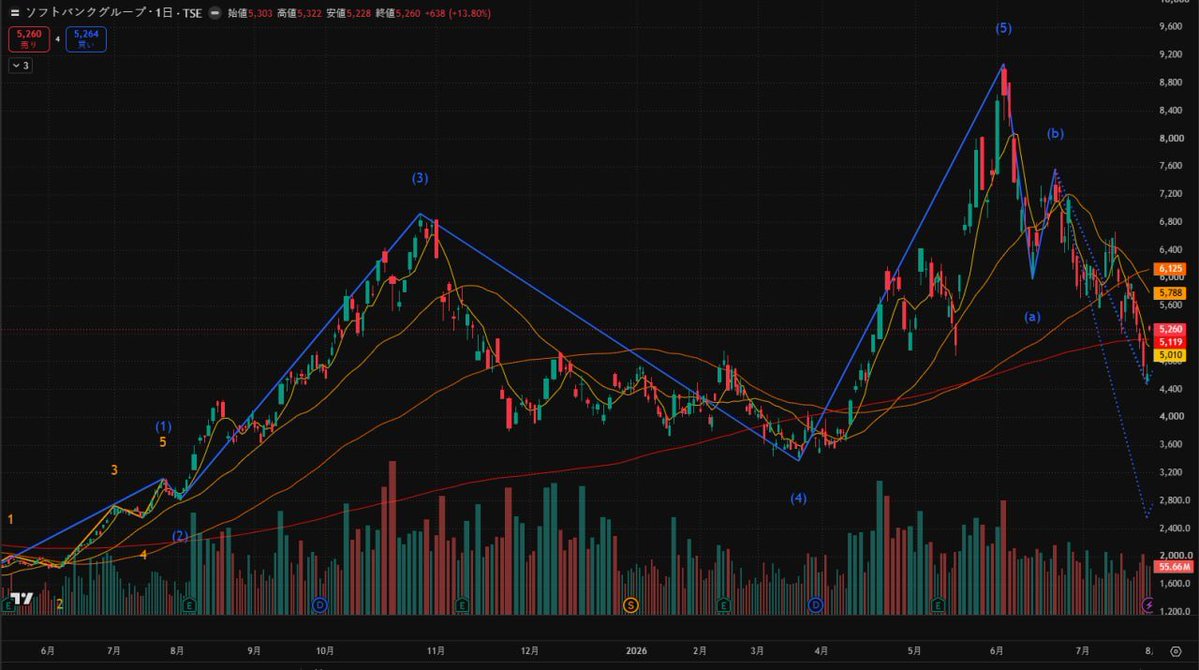Click the 5月 label on time axis
Image resolution: width=1199 pixels, height=670 pixels.
[x=915, y=651]
